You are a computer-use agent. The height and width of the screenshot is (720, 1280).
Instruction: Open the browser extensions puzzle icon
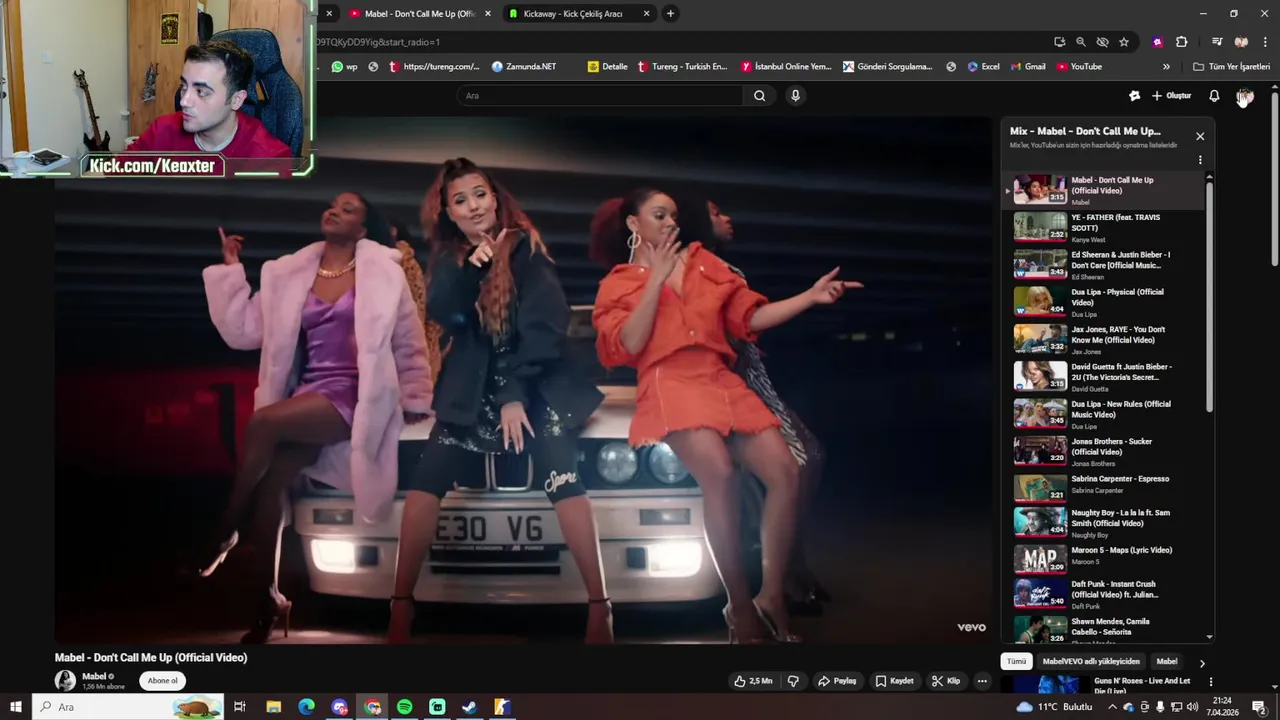pos(1182,42)
